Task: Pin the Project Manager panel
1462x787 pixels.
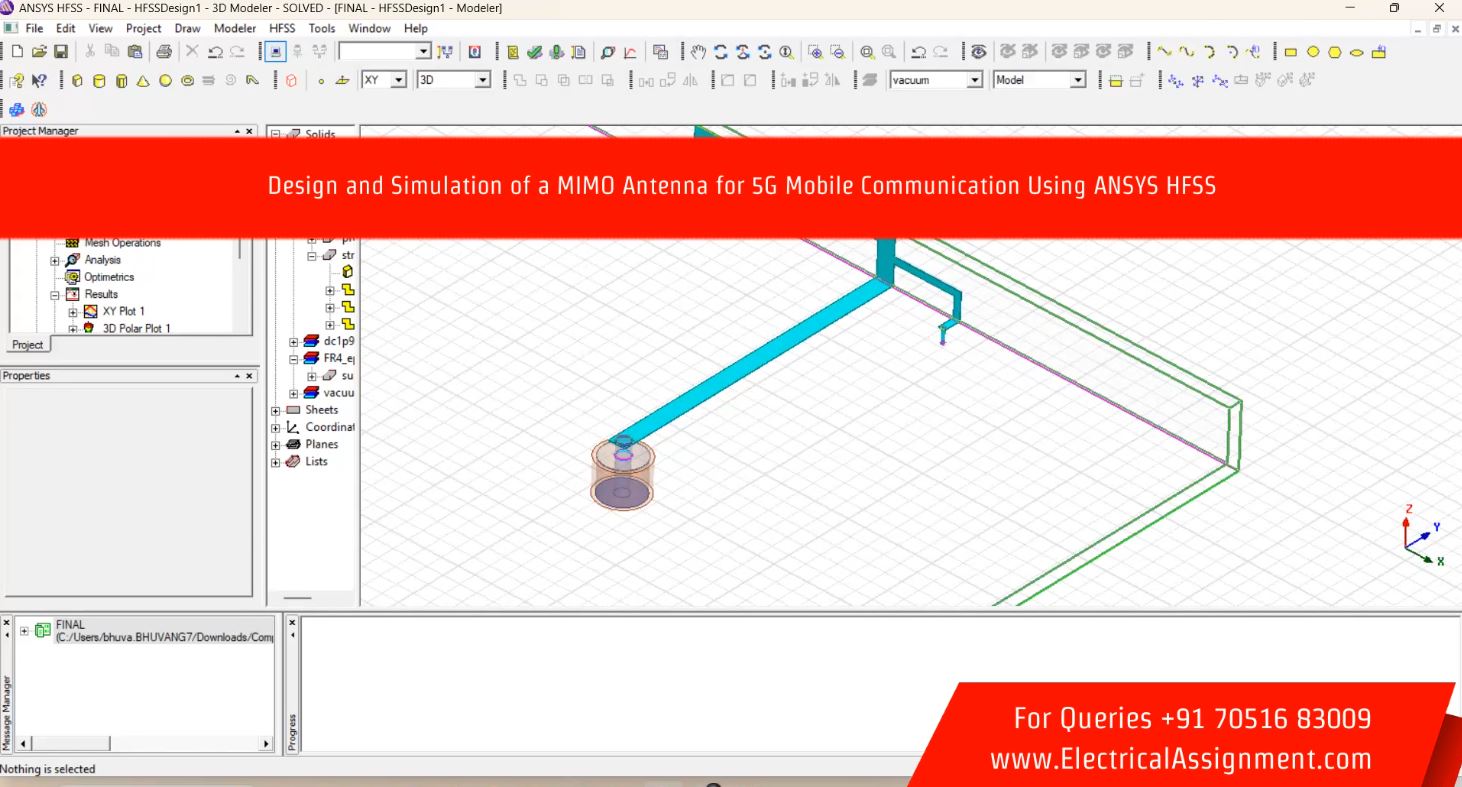Action: pos(238,131)
